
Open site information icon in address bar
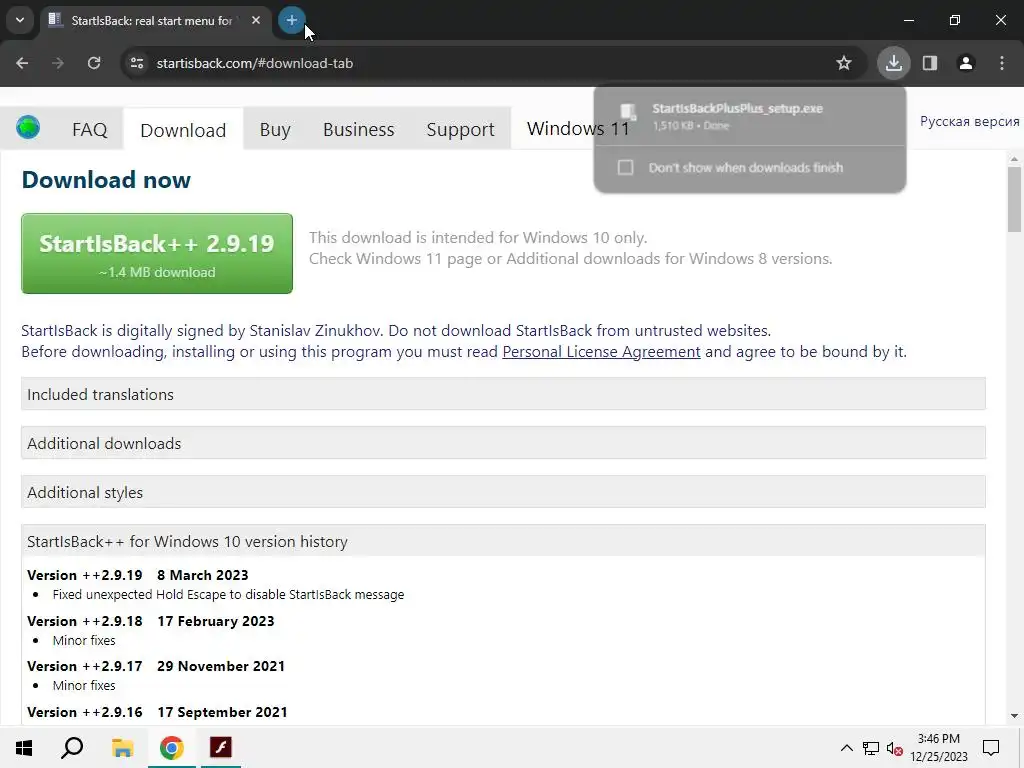coord(137,63)
